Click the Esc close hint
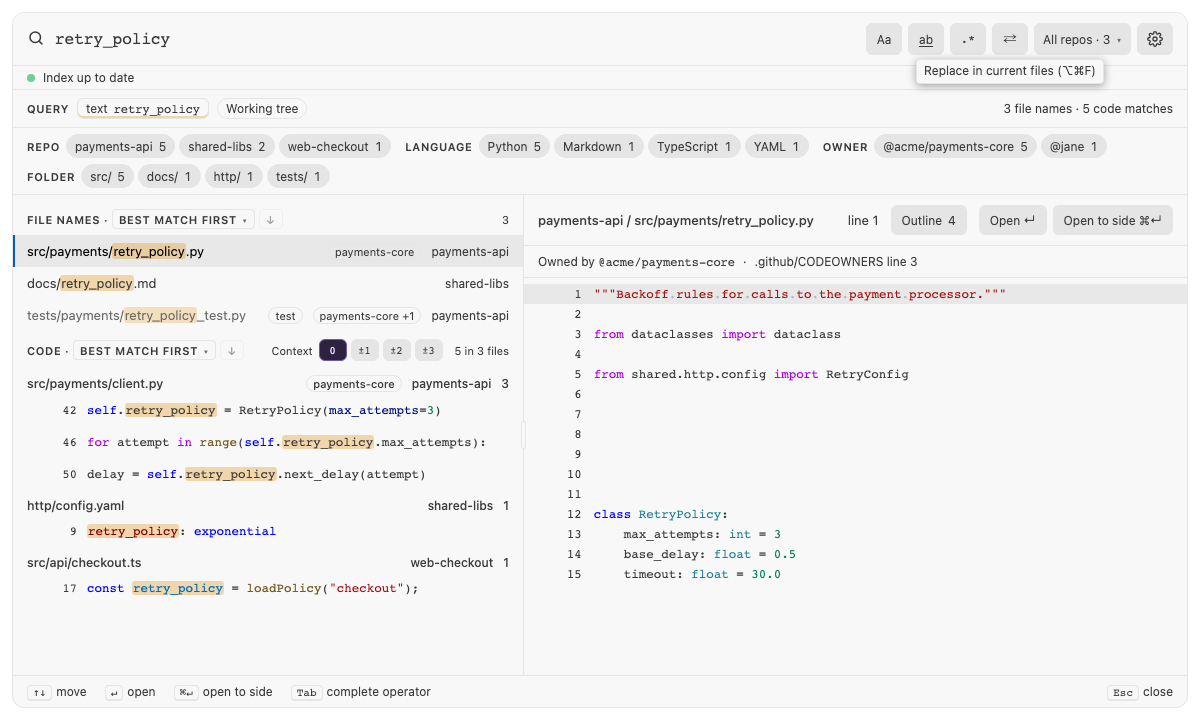Viewport: 1200px width, 720px height. tap(1140, 692)
